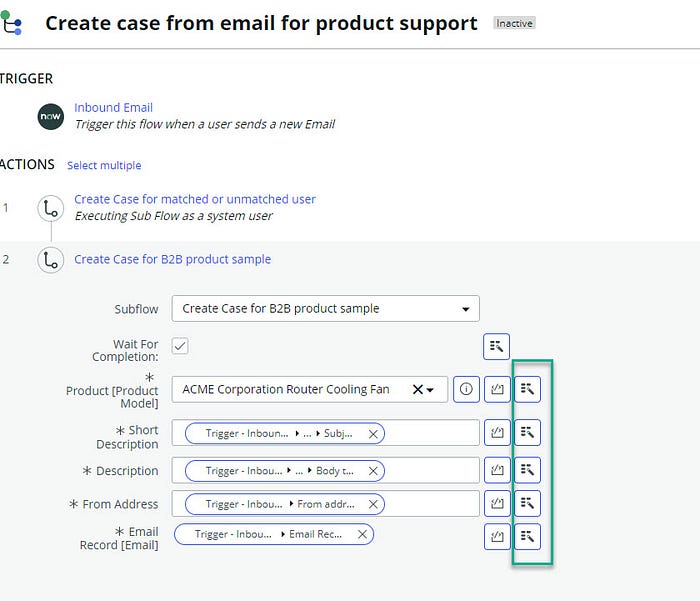Uncheck the Wait For Completion checkbox

180,346
